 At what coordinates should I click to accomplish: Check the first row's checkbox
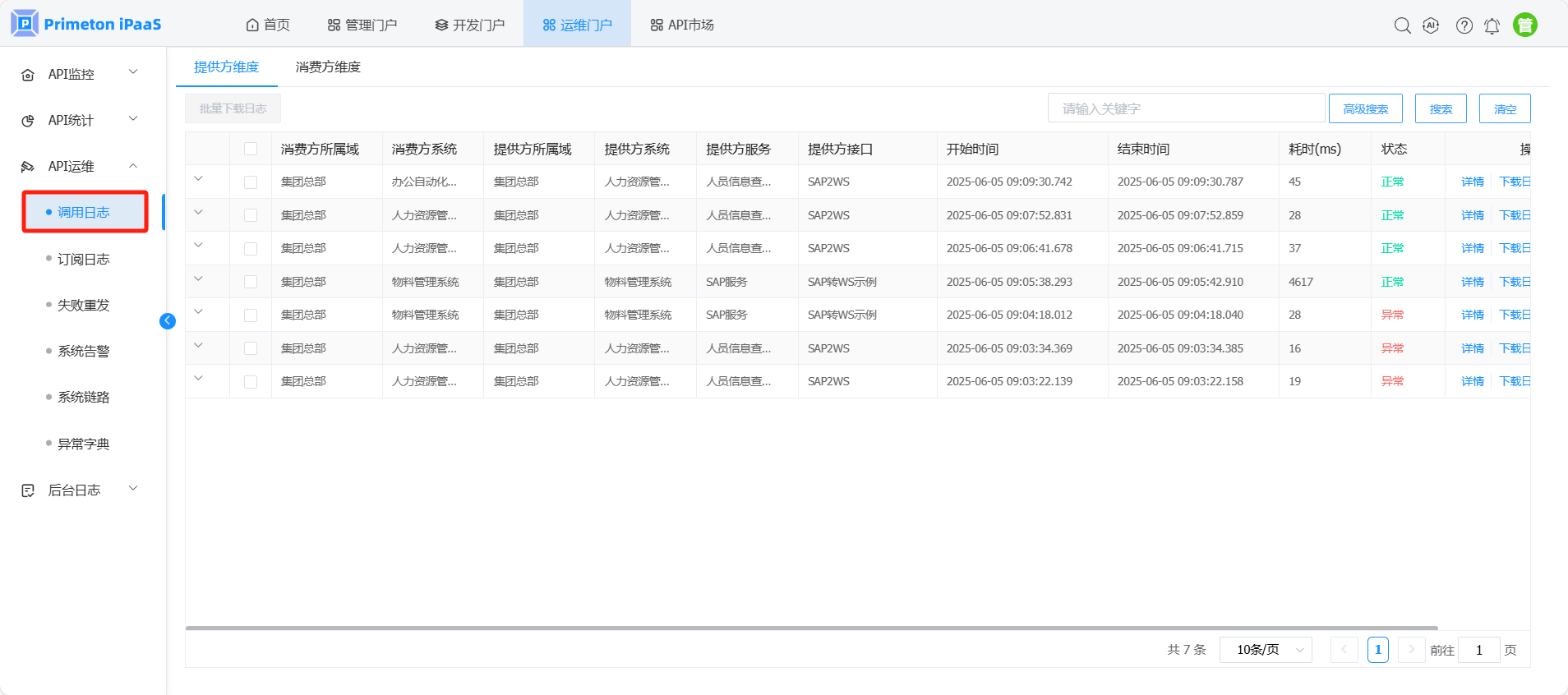tap(251, 182)
